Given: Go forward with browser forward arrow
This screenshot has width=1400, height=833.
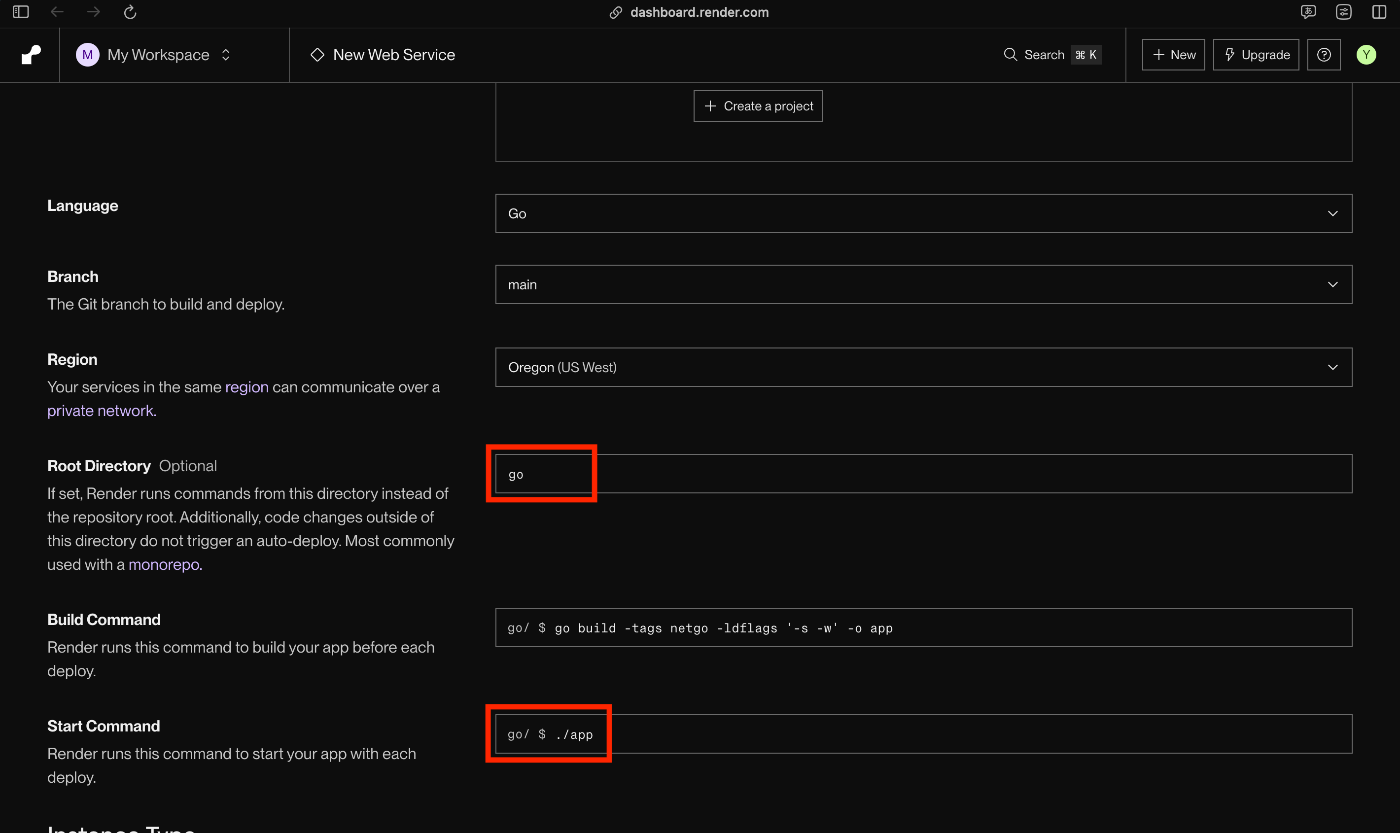Looking at the screenshot, I should pos(93,12).
